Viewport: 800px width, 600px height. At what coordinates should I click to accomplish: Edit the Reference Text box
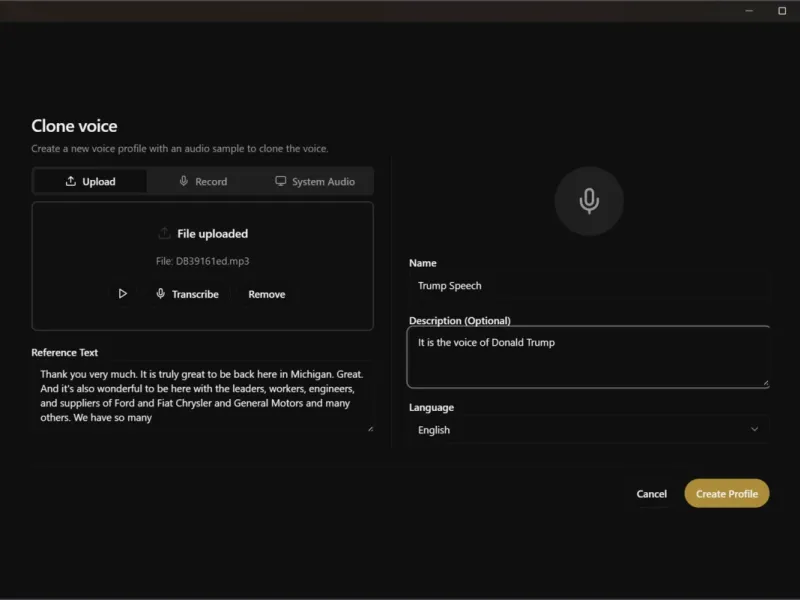pyautogui.click(x=203, y=396)
